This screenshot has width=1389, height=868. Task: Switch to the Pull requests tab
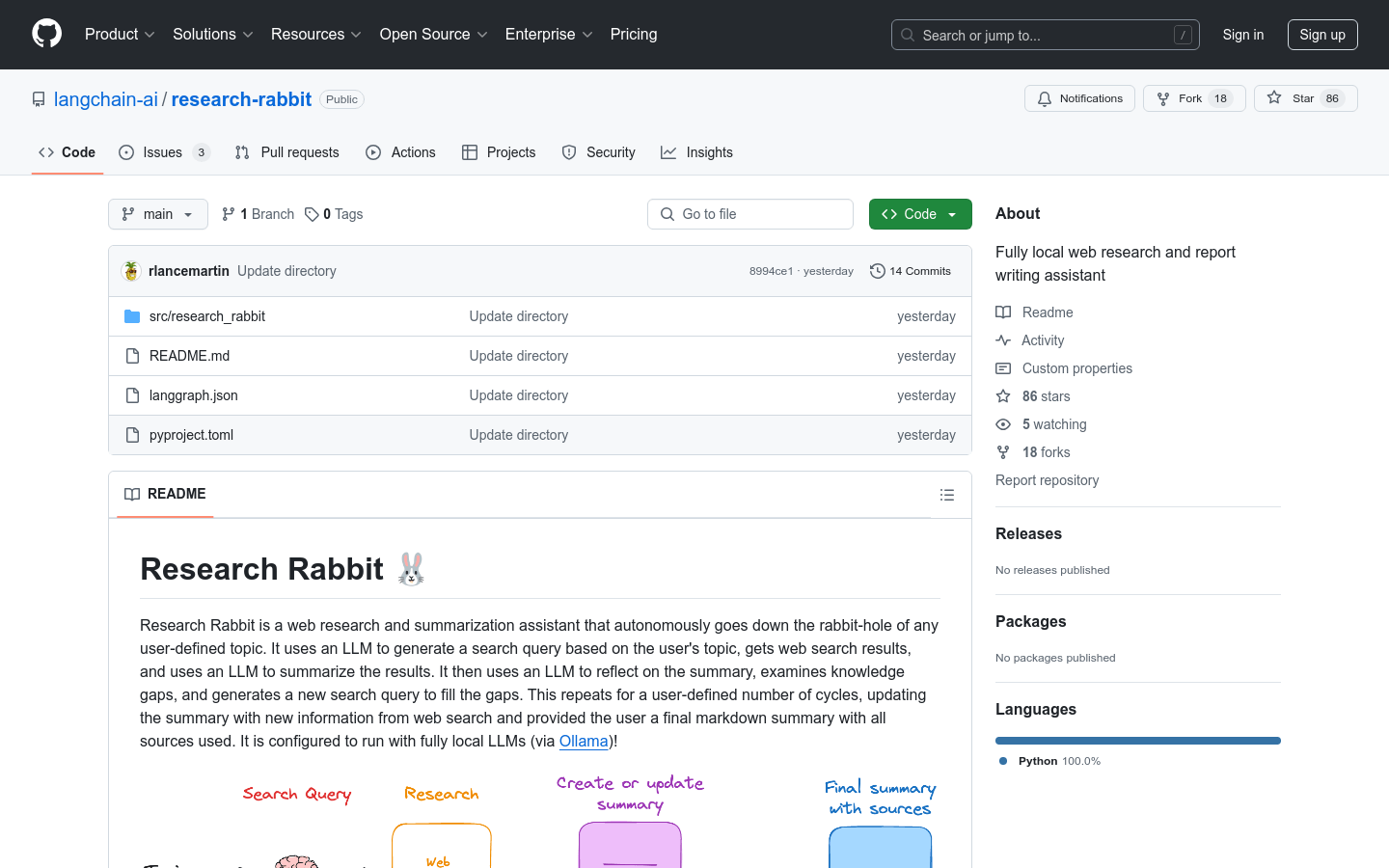click(x=287, y=152)
